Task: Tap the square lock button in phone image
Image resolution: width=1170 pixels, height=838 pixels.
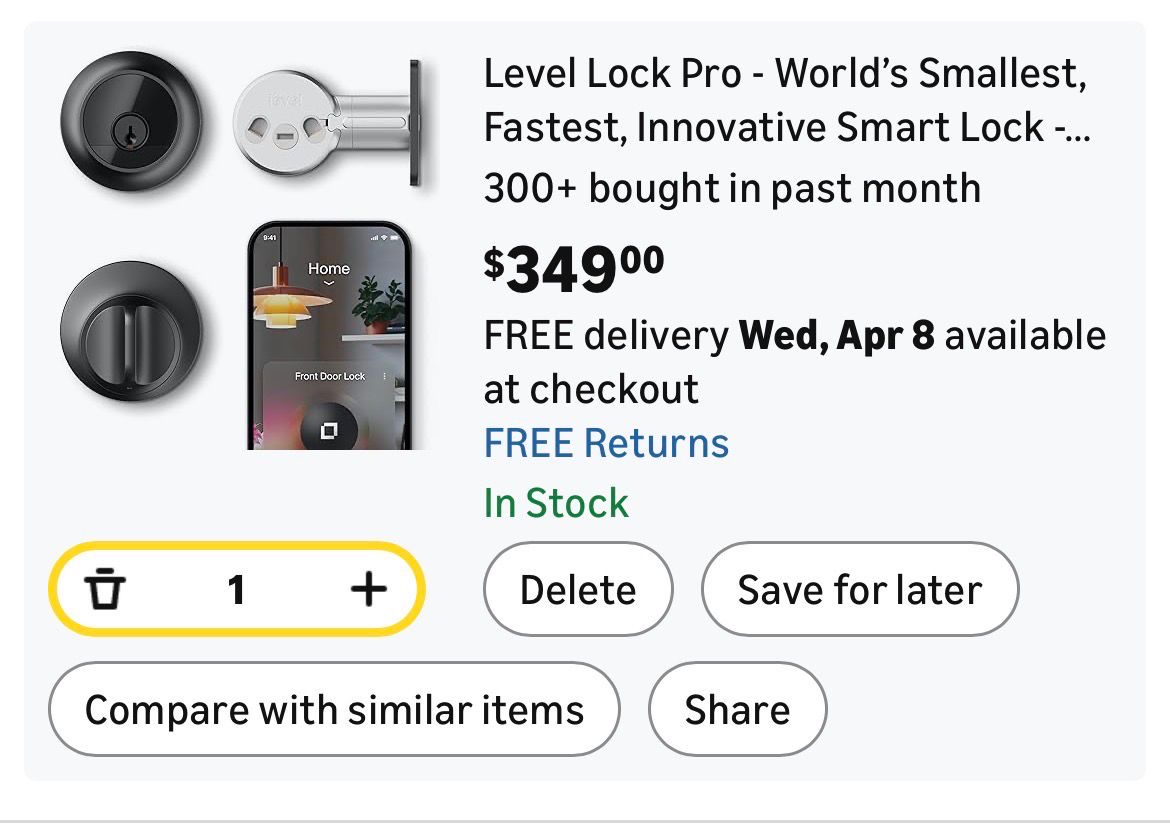Action: point(329,430)
